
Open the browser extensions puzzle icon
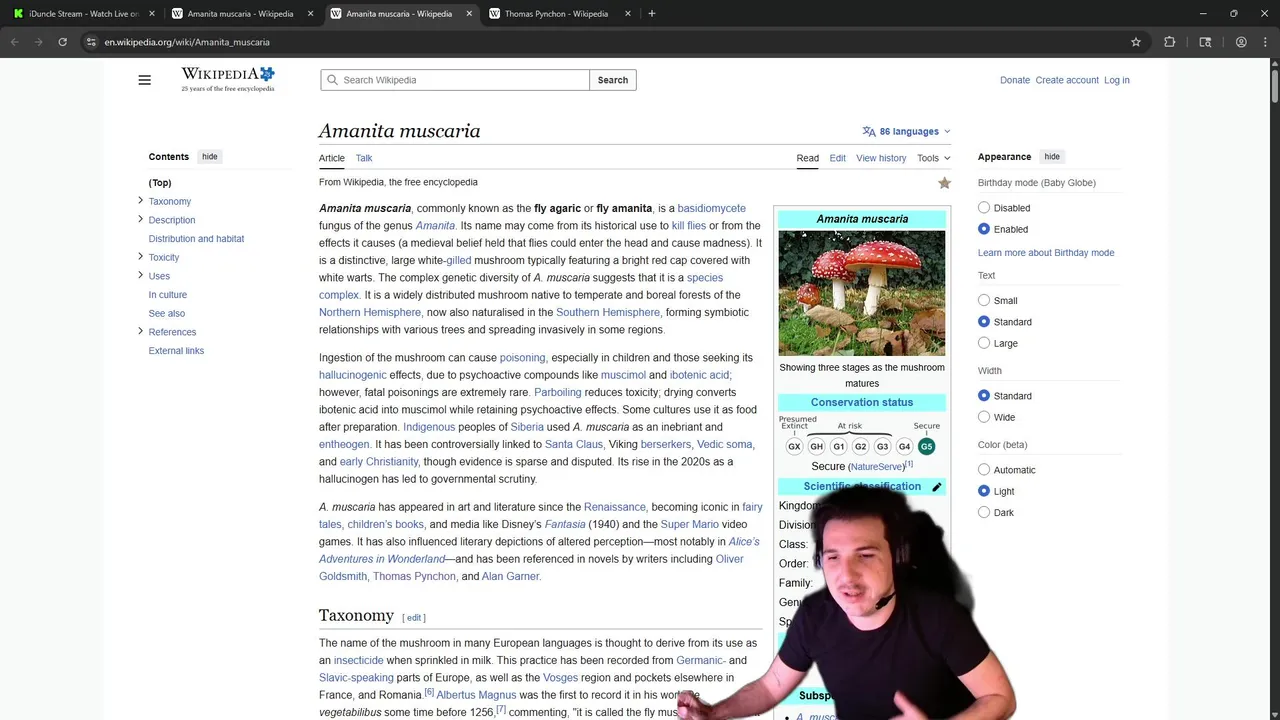[x=1169, y=42]
